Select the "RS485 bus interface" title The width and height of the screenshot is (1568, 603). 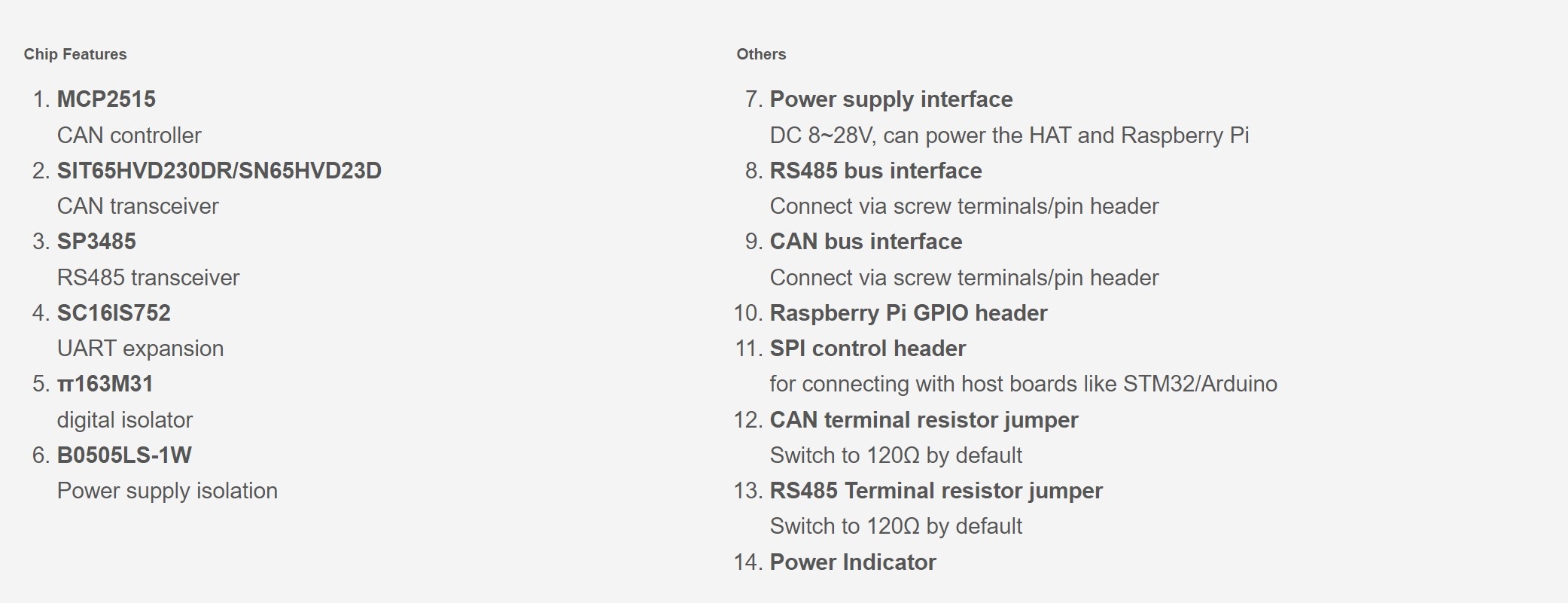coord(875,171)
